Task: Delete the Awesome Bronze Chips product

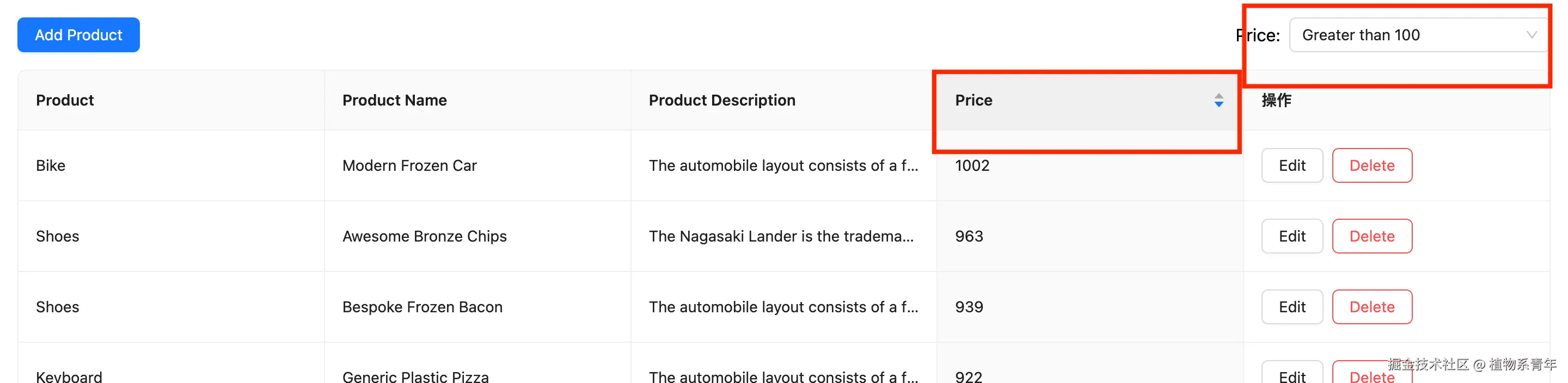Action: pyautogui.click(x=1371, y=236)
